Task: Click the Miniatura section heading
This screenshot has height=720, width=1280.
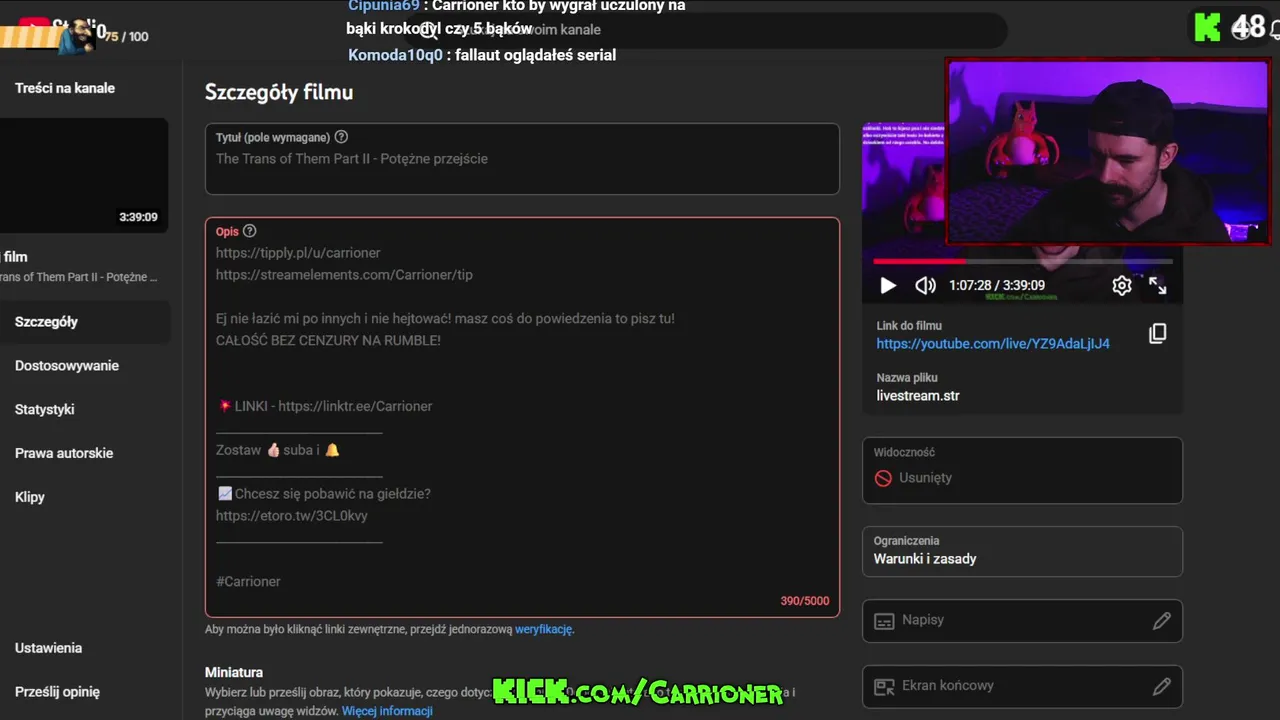Action: [x=234, y=672]
